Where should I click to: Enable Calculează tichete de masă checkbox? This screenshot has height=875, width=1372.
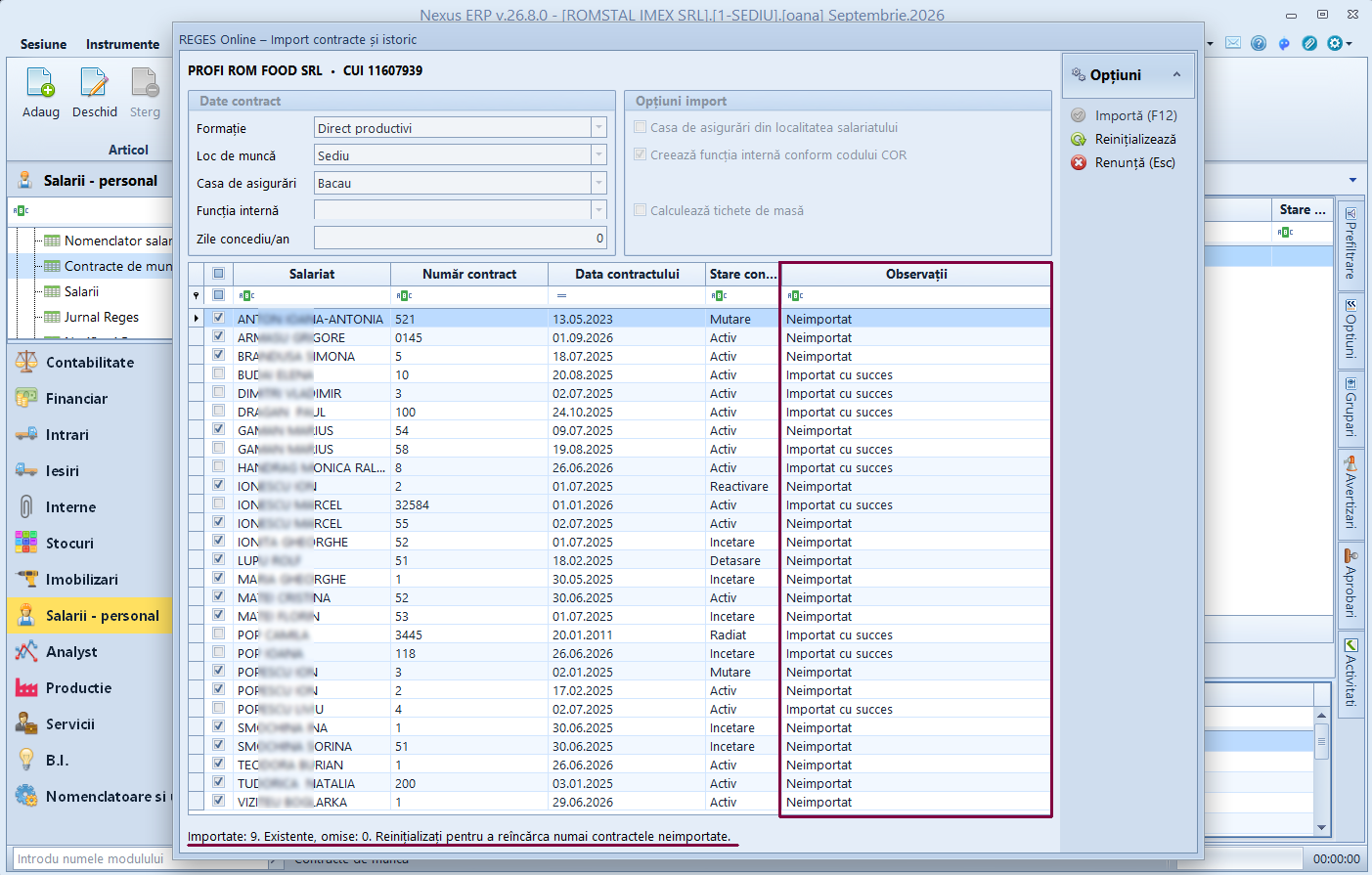(x=640, y=210)
